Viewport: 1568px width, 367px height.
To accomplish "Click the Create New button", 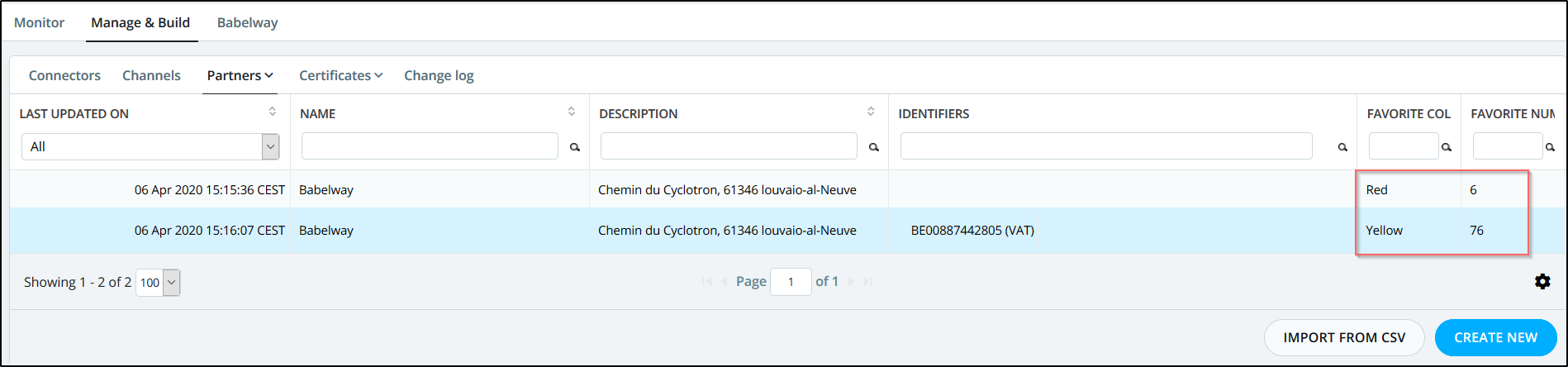I will pos(1495,337).
